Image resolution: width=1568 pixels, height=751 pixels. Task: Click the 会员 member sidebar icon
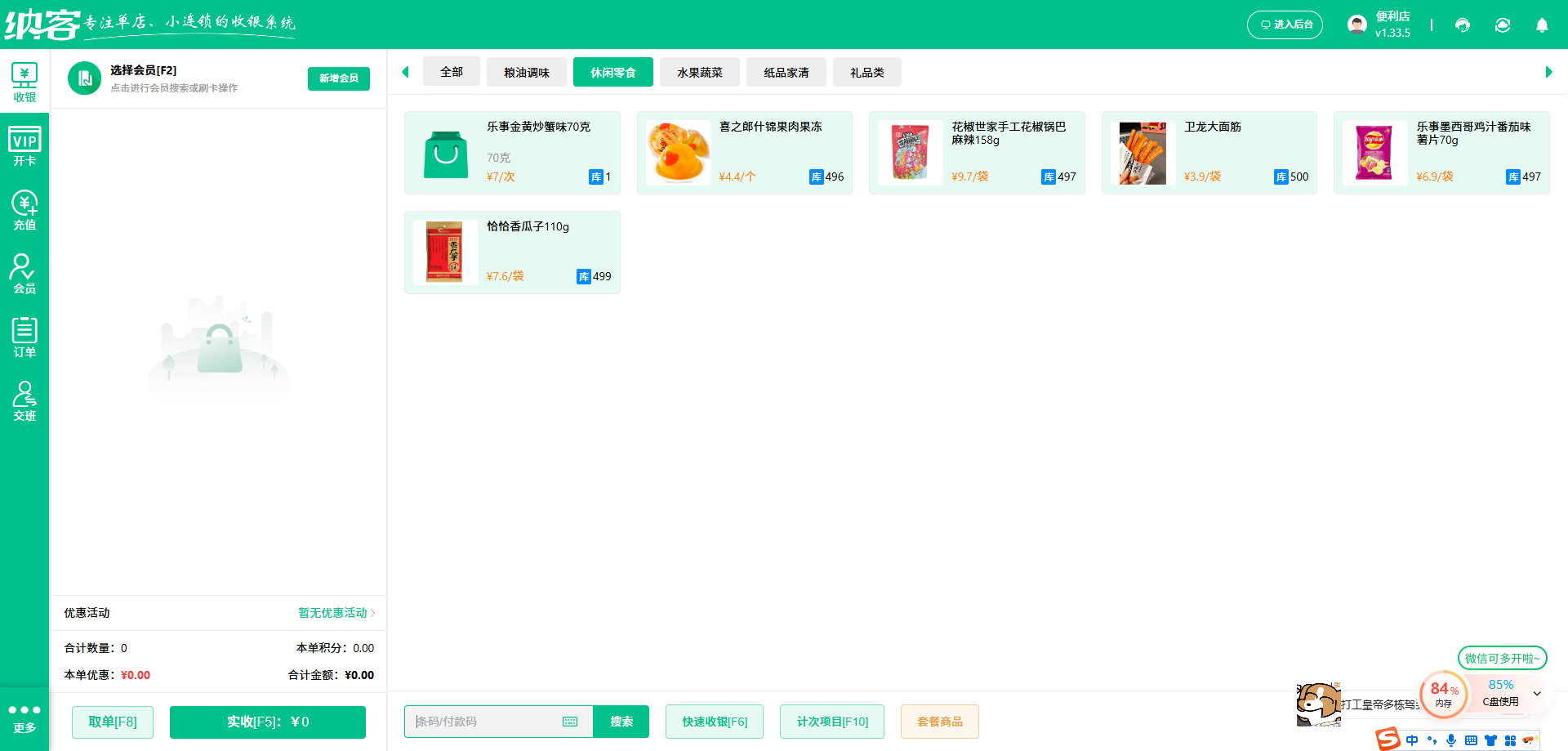(x=24, y=272)
